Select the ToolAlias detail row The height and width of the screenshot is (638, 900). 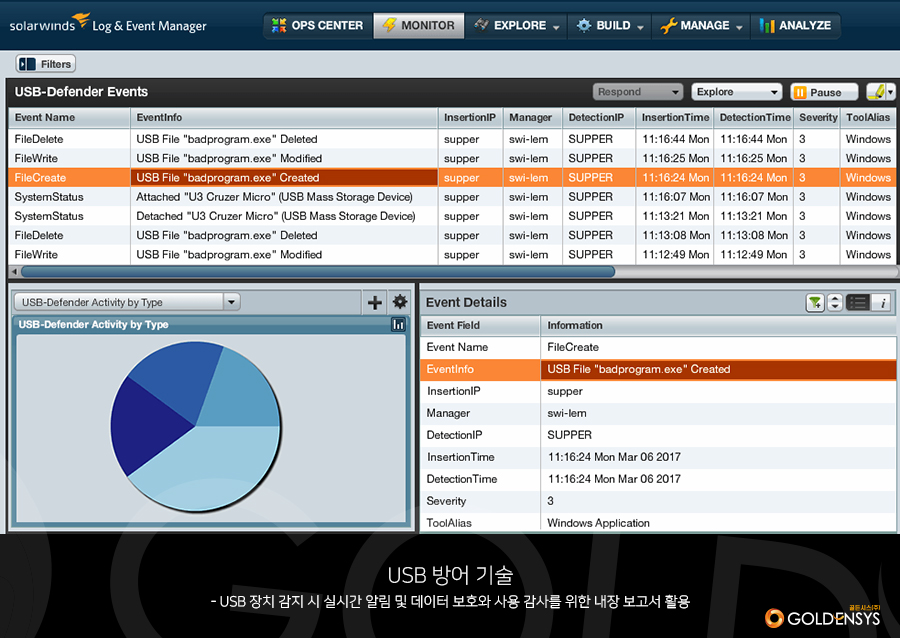(x=658, y=523)
